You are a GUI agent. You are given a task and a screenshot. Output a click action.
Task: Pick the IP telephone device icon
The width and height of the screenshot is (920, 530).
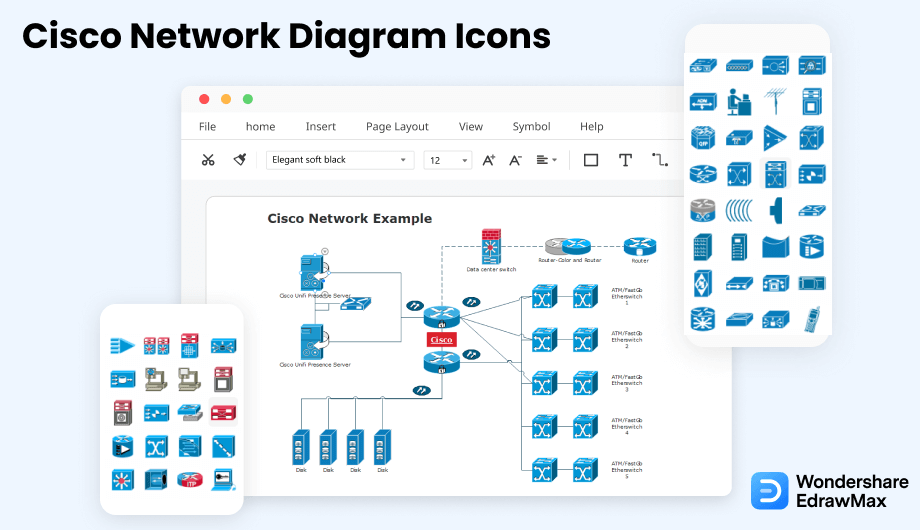click(775, 284)
